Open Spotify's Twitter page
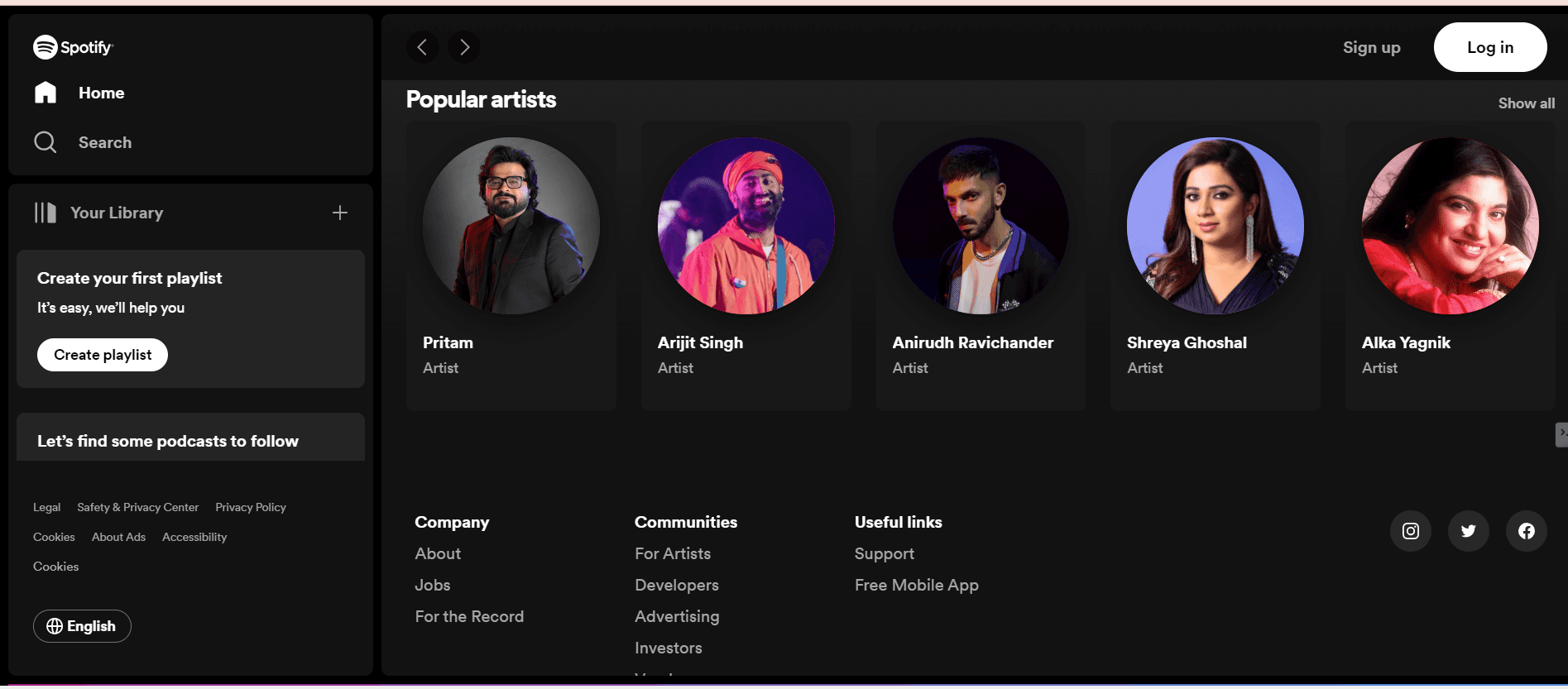This screenshot has height=689, width=1568. (1469, 531)
